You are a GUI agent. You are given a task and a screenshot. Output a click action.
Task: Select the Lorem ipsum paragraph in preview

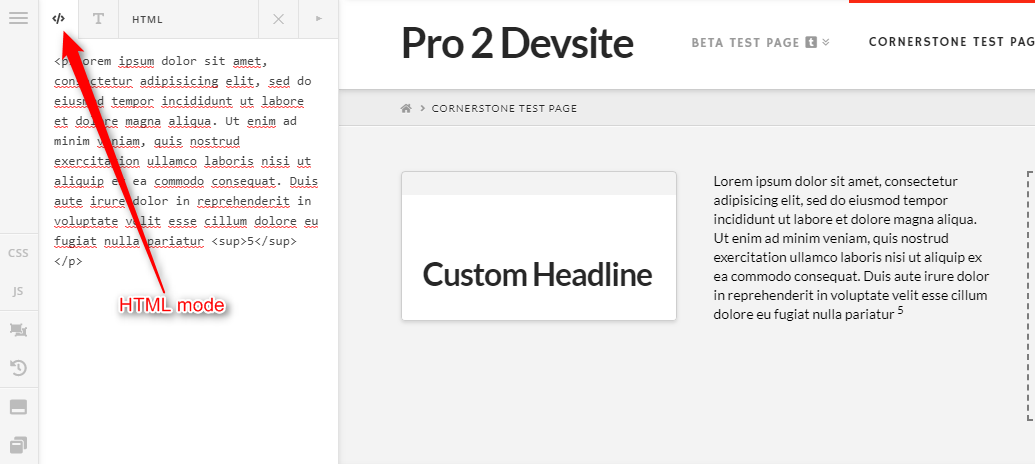pos(851,248)
